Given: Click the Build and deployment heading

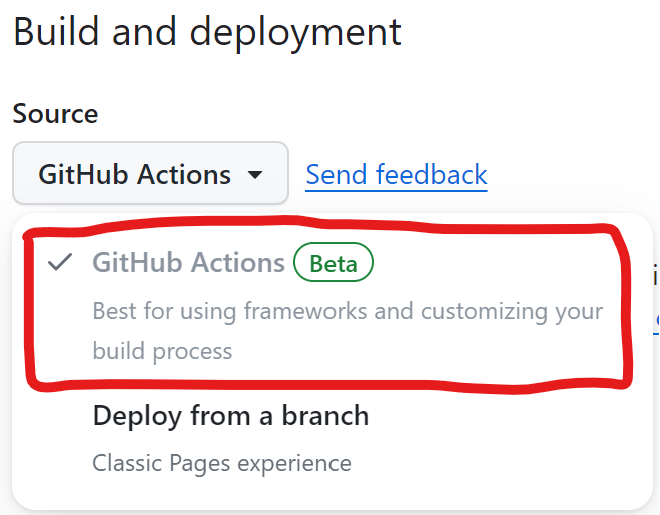Looking at the screenshot, I should pyautogui.click(x=207, y=32).
